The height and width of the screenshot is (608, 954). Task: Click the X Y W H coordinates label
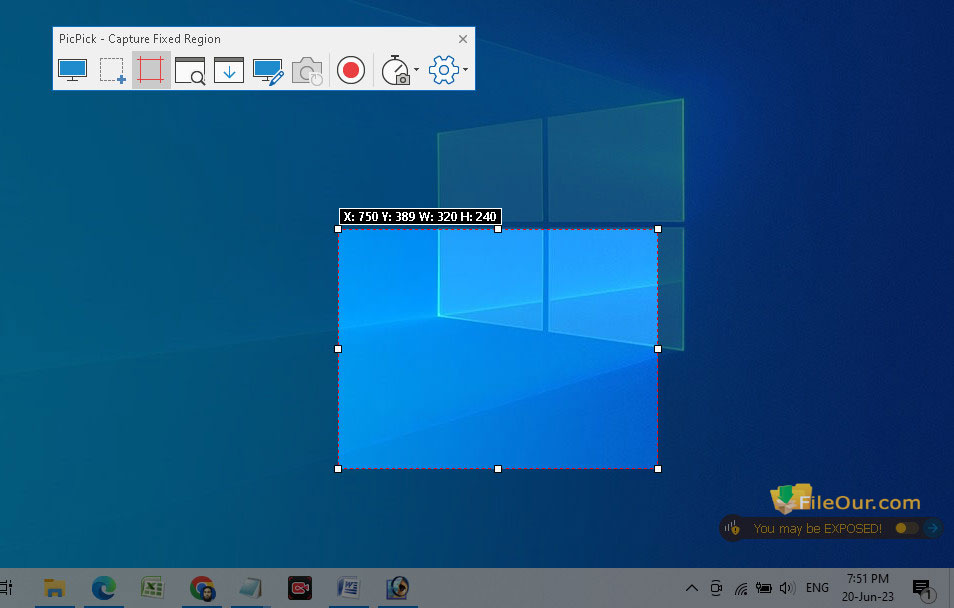420,217
